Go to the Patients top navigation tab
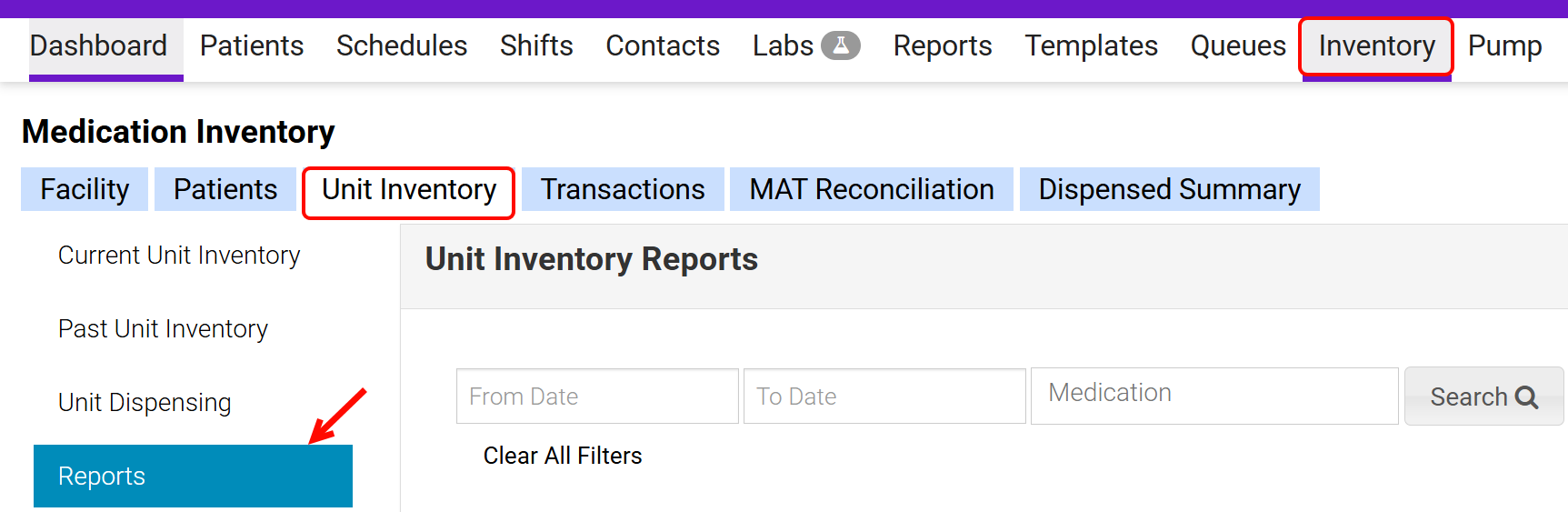This screenshot has width=1568, height=512. [x=252, y=45]
